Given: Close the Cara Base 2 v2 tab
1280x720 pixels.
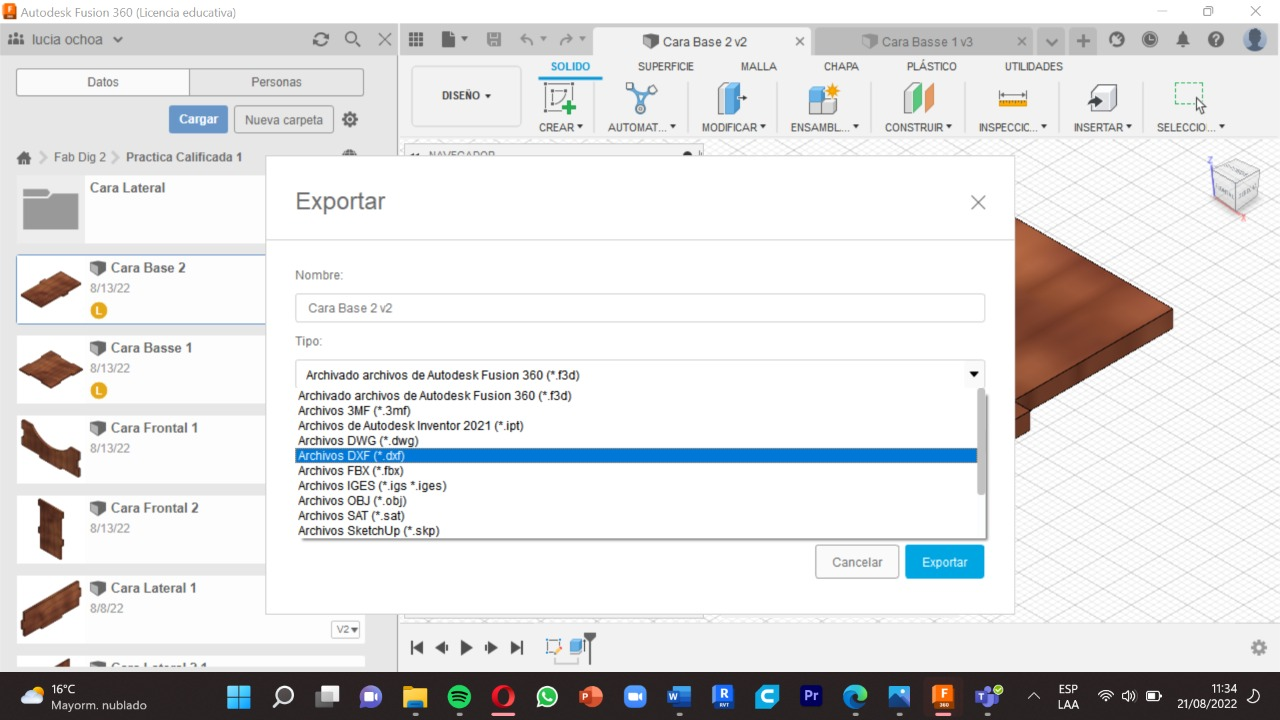Looking at the screenshot, I should pyautogui.click(x=800, y=42).
